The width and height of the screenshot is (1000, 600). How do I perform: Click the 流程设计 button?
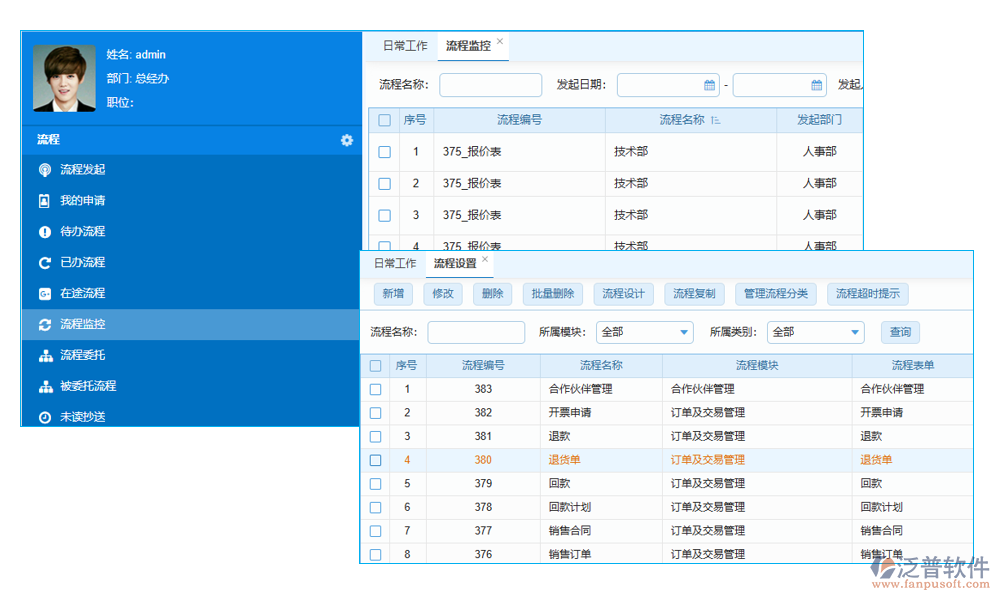[622, 294]
